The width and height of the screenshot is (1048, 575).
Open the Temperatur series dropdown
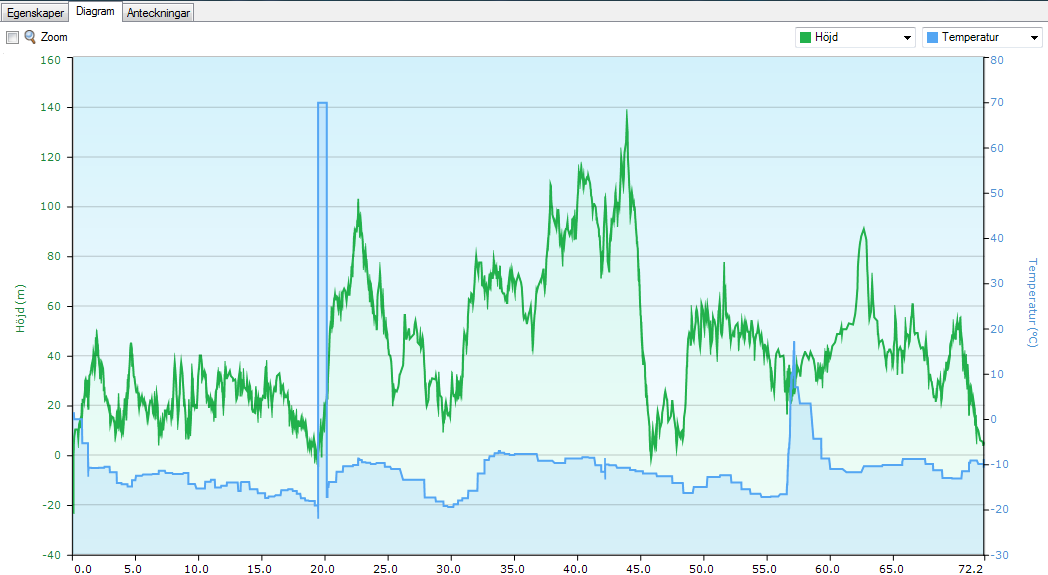click(x=982, y=37)
